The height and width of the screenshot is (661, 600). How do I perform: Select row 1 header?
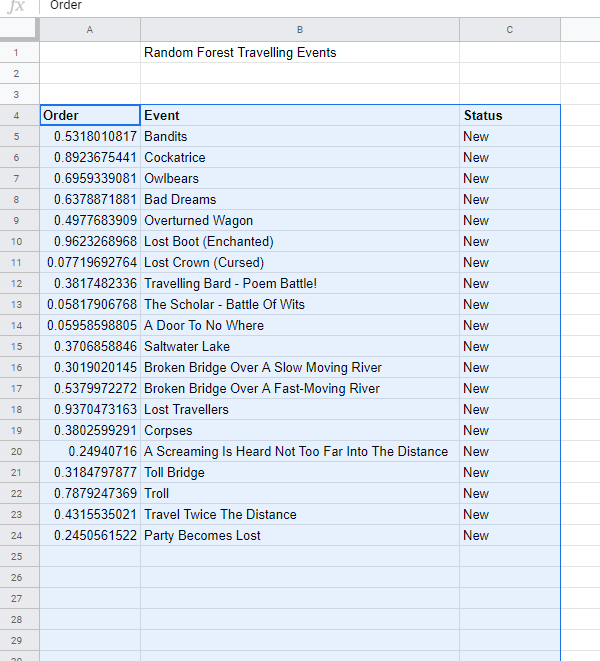[16, 53]
